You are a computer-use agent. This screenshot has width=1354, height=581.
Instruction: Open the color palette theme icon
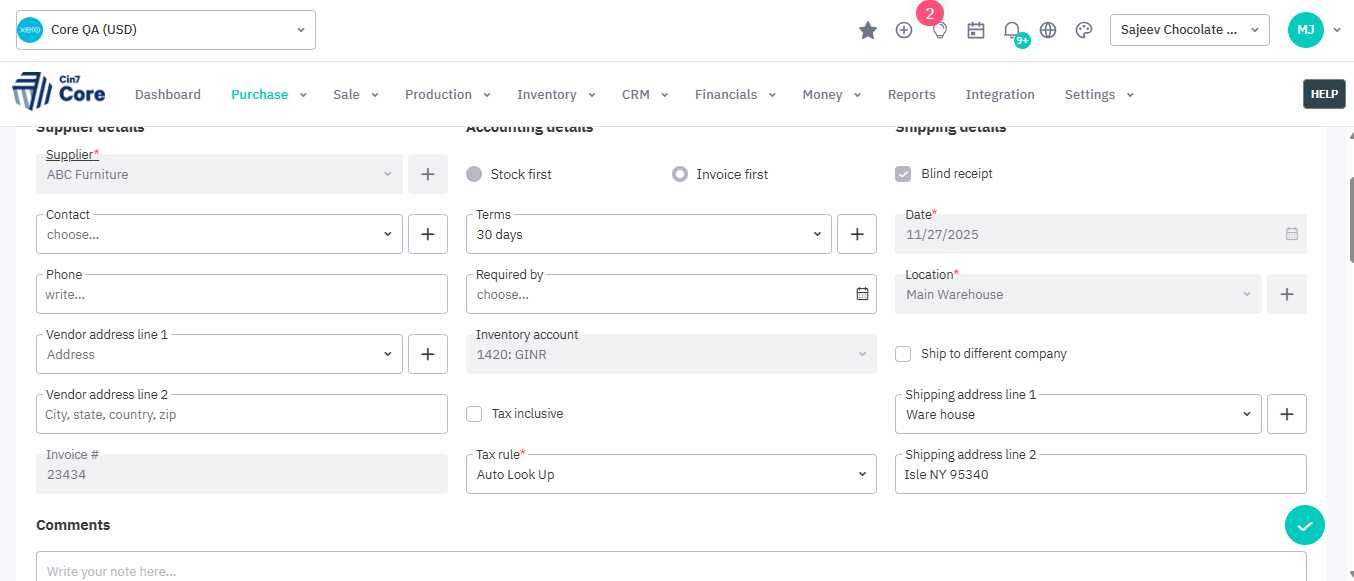pyautogui.click(x=1084, y=30)
